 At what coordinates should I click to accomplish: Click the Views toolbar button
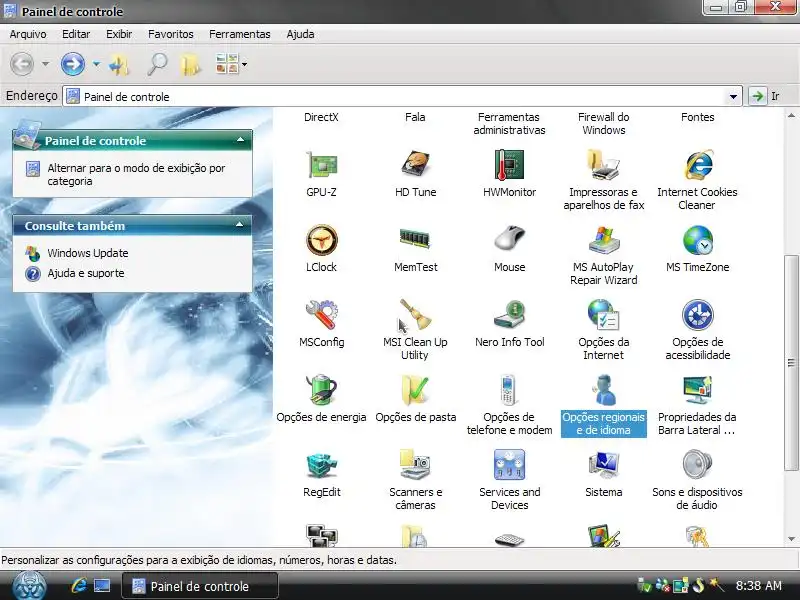pos(227,64)
